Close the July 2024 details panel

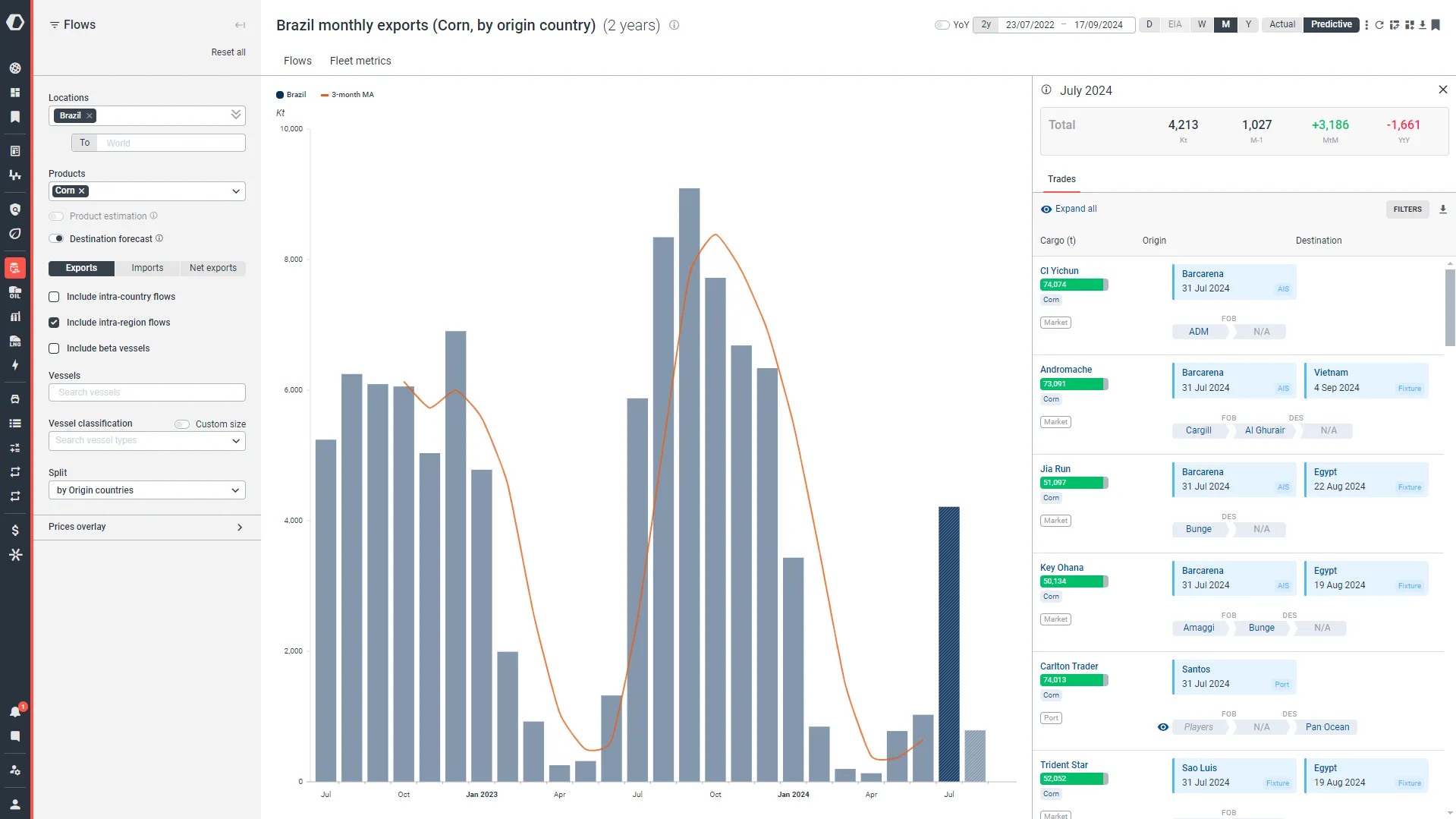(1442, 90)
